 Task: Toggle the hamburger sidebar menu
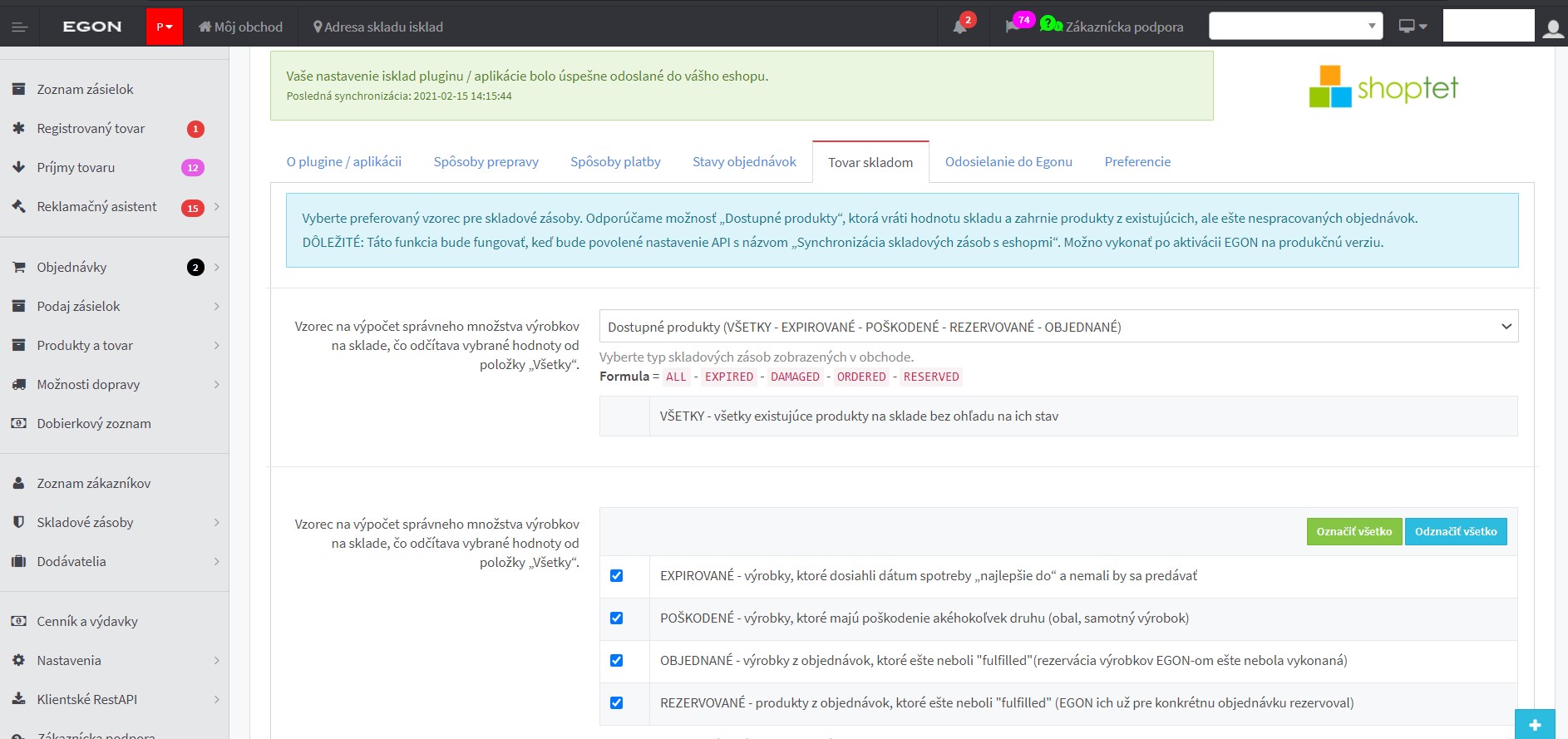tap(20, 27)
